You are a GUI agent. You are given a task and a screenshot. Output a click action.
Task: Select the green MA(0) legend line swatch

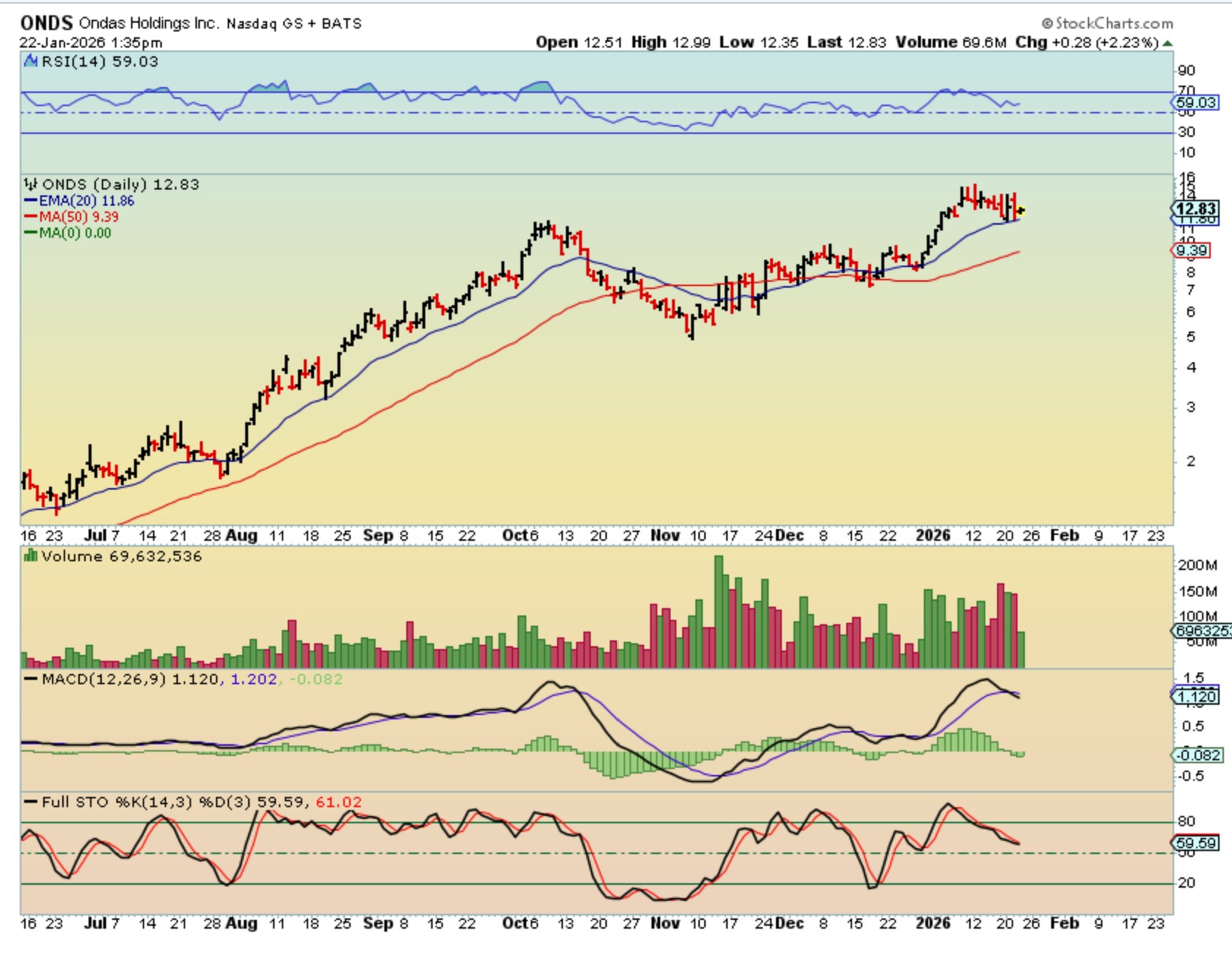(31, 233)
